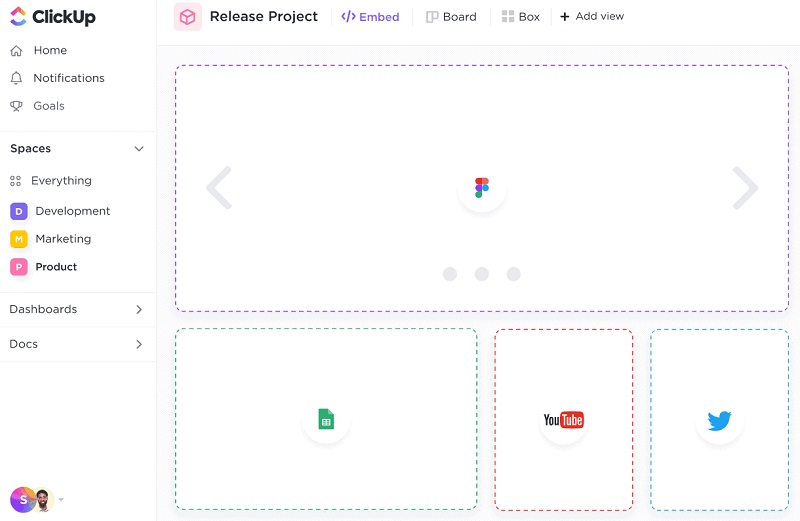Image resolution: width=800 pixels, height=521 pixels.
Task: Click the Docs label
Action: 23,344
